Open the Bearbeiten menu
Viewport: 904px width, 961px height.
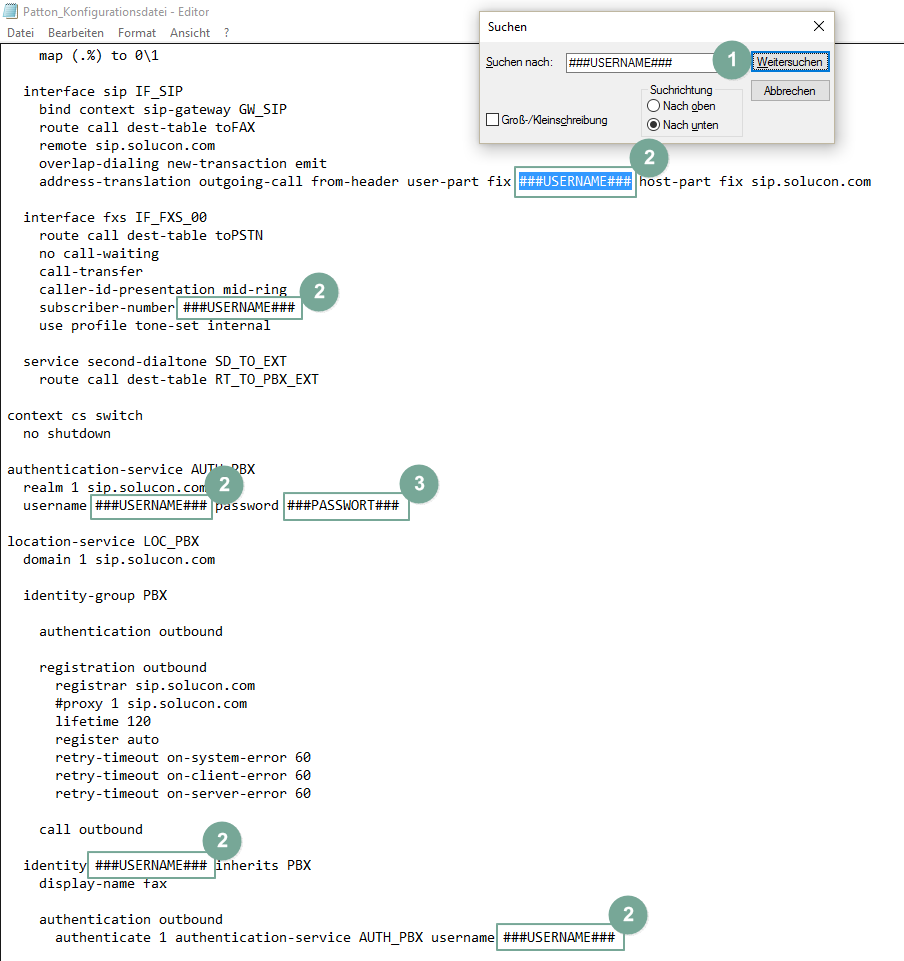pyautogui.click(x=76, y=33)
